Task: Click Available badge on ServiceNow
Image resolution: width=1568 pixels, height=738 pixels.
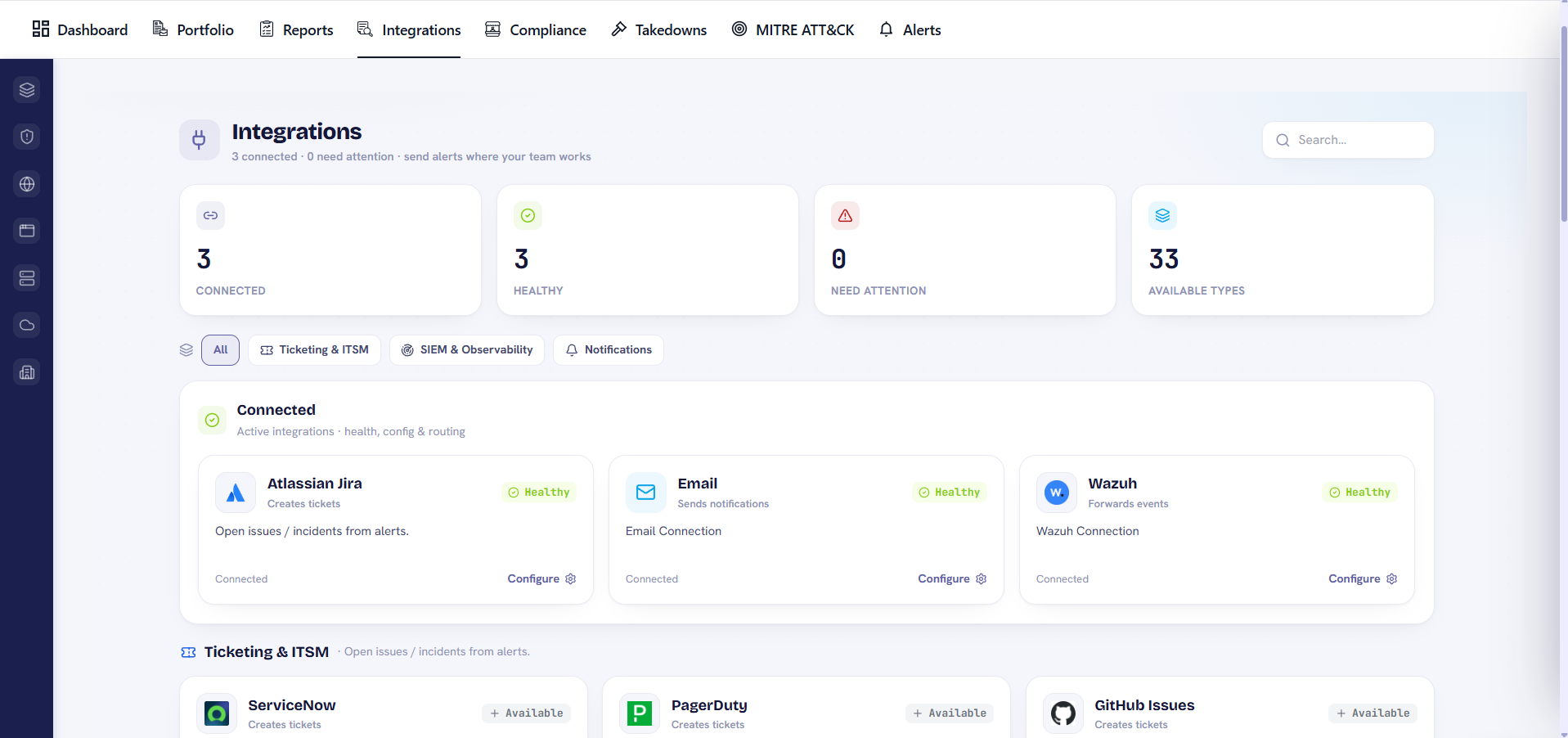Action: pos(527,713)
